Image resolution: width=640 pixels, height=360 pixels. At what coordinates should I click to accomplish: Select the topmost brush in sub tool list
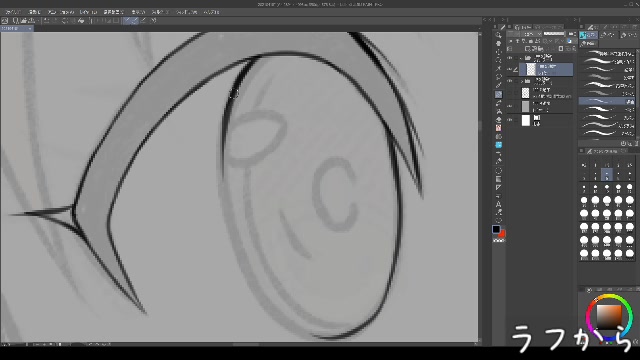[607, 53]
